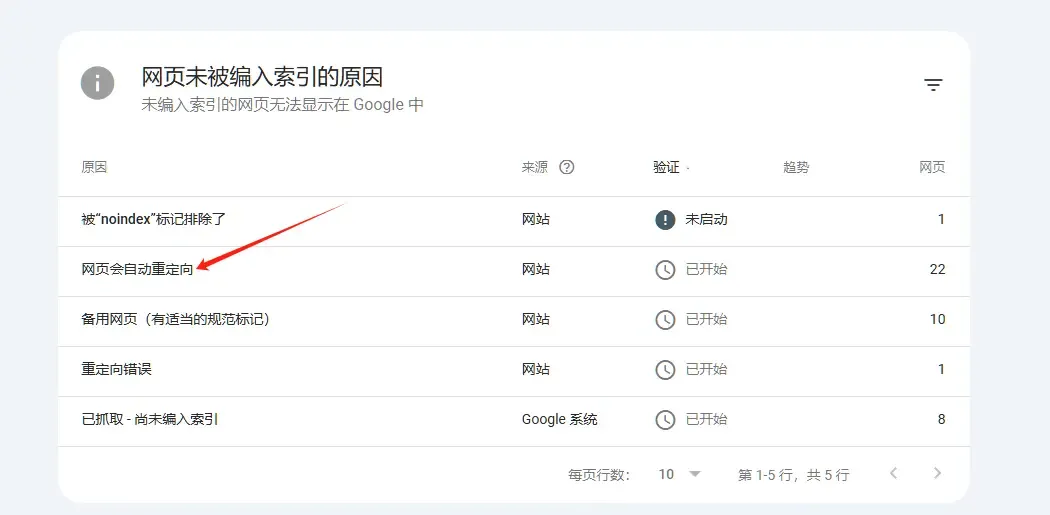Open the filter icon at top right
Image resolution: width=1050 pixels, height=515 pixels.
(x=933, y=84)
